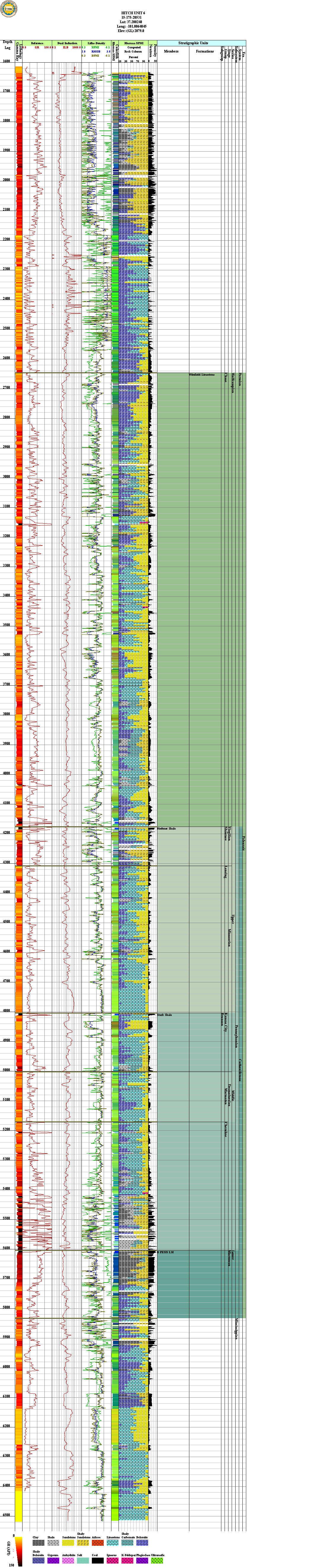The width and height of the screenshot is (320, 1568).
Task: Click the 'Litho-Density' track header
Action: [96, 43]
